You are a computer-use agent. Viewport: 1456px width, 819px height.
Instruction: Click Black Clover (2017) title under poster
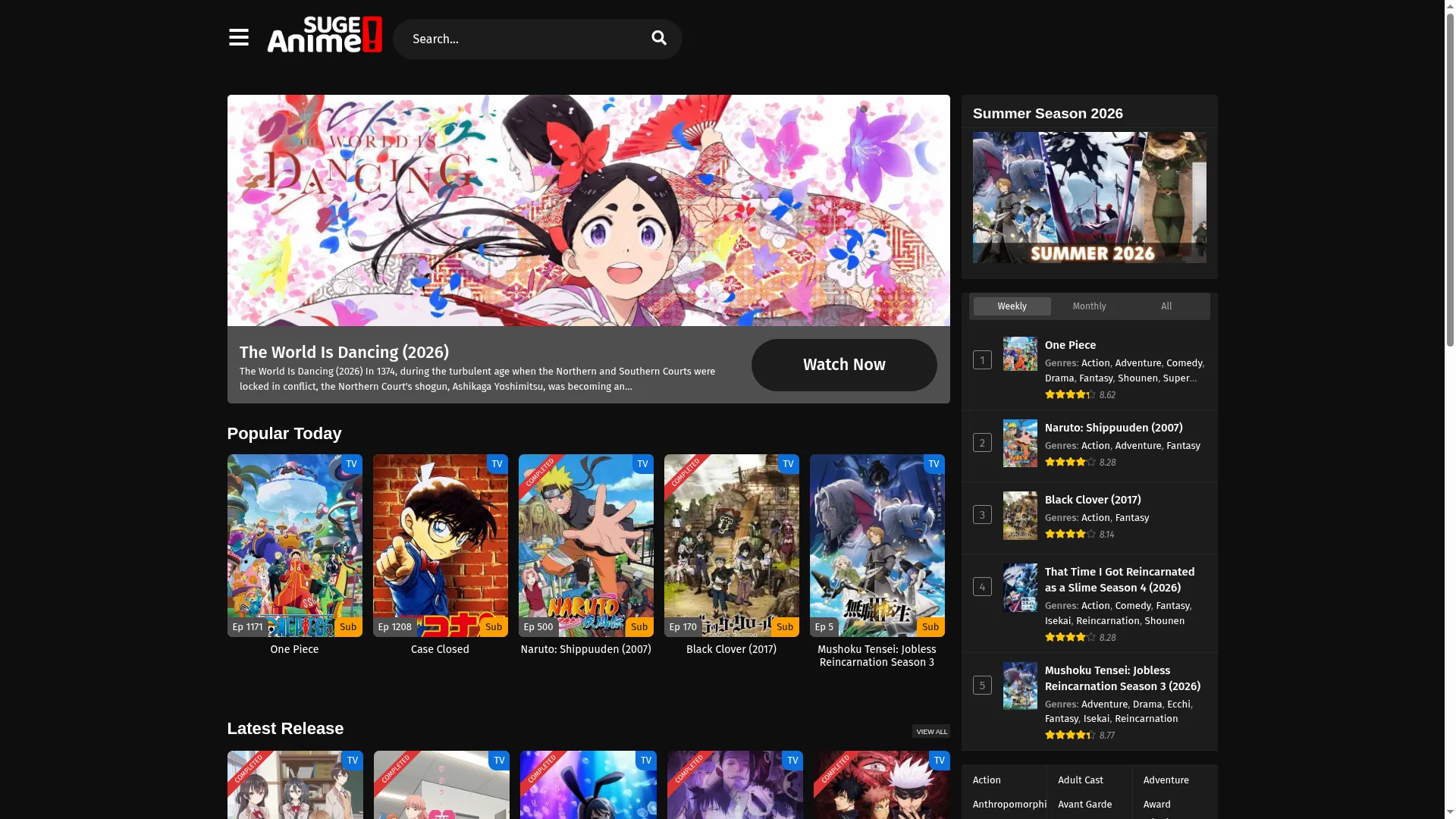tap(731, 649)
